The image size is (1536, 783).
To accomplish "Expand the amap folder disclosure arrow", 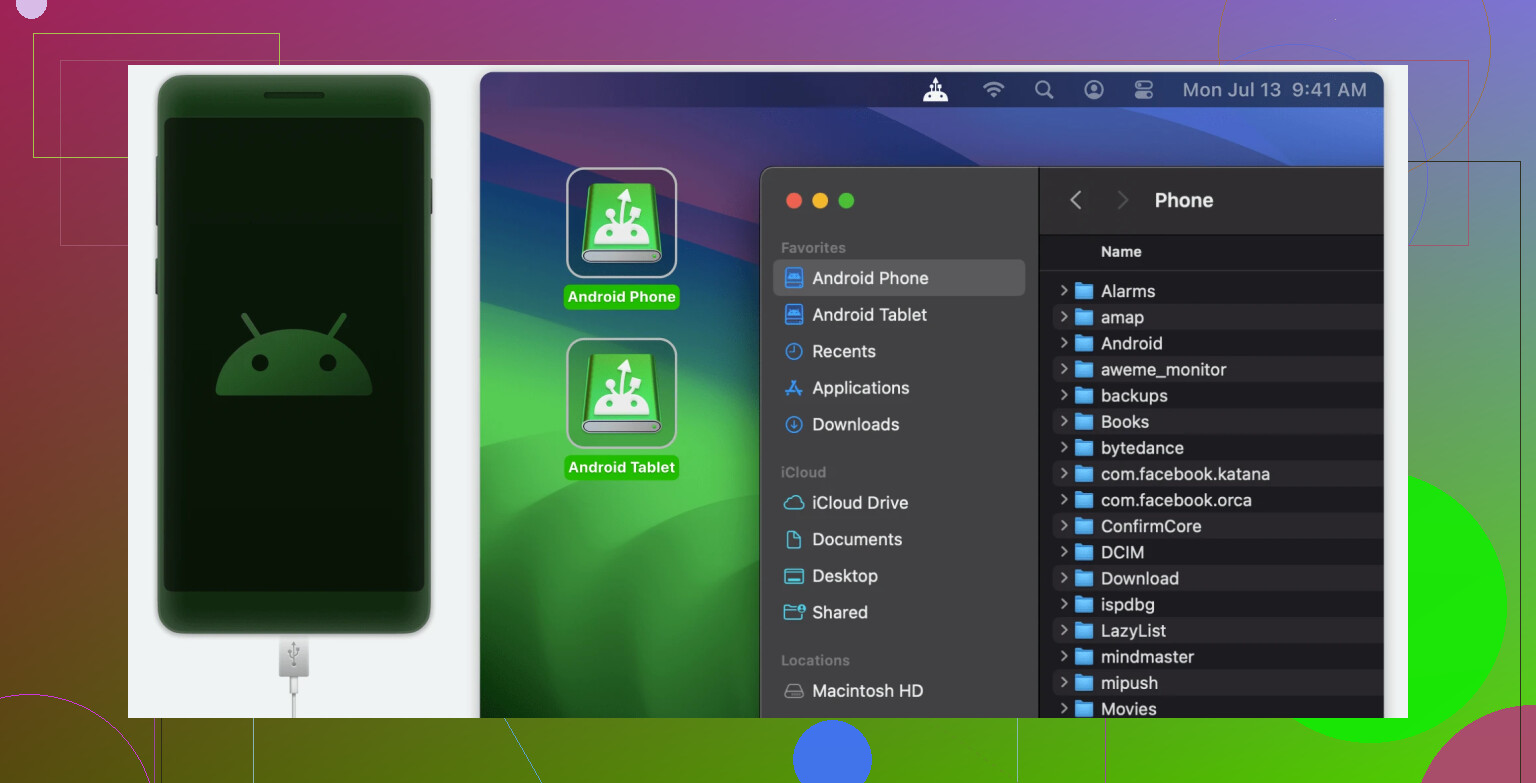I will tap(1064, 317).
